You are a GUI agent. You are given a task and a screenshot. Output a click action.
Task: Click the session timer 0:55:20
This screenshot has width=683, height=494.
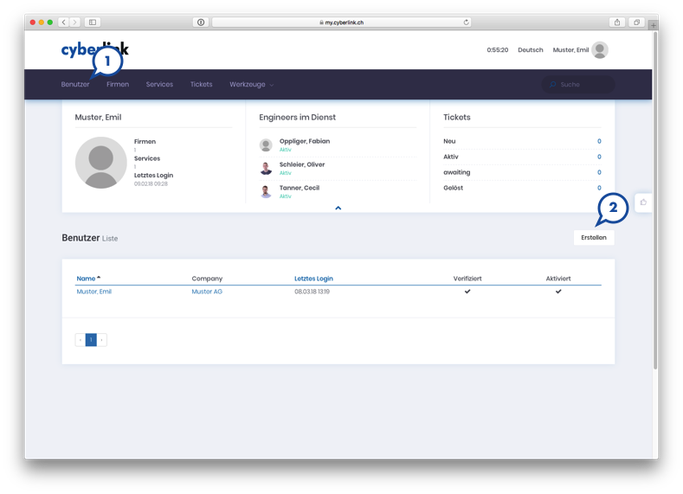click(497, 50)
